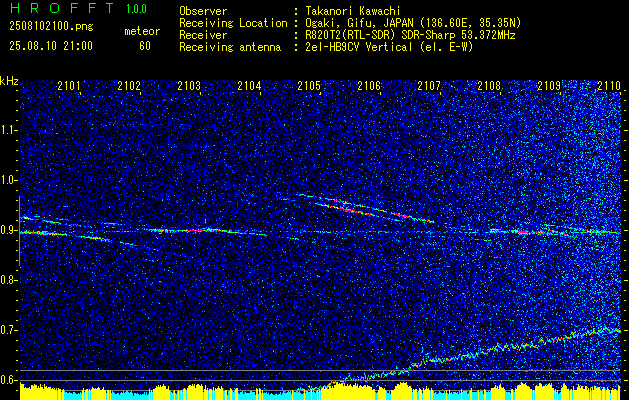629x400 pixels.
Task: Click observer name Takanori Kawachi
Action: coord(353,11)
